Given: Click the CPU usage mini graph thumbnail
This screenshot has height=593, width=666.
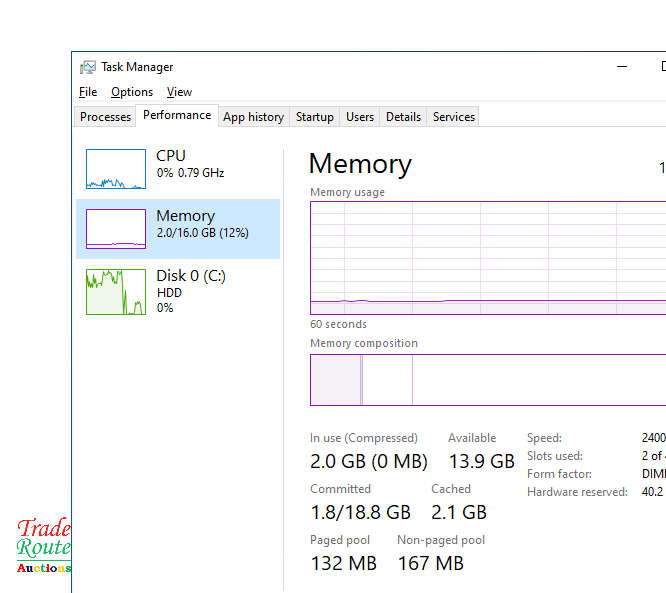Looking at the screenshot, I should (115, 169).
